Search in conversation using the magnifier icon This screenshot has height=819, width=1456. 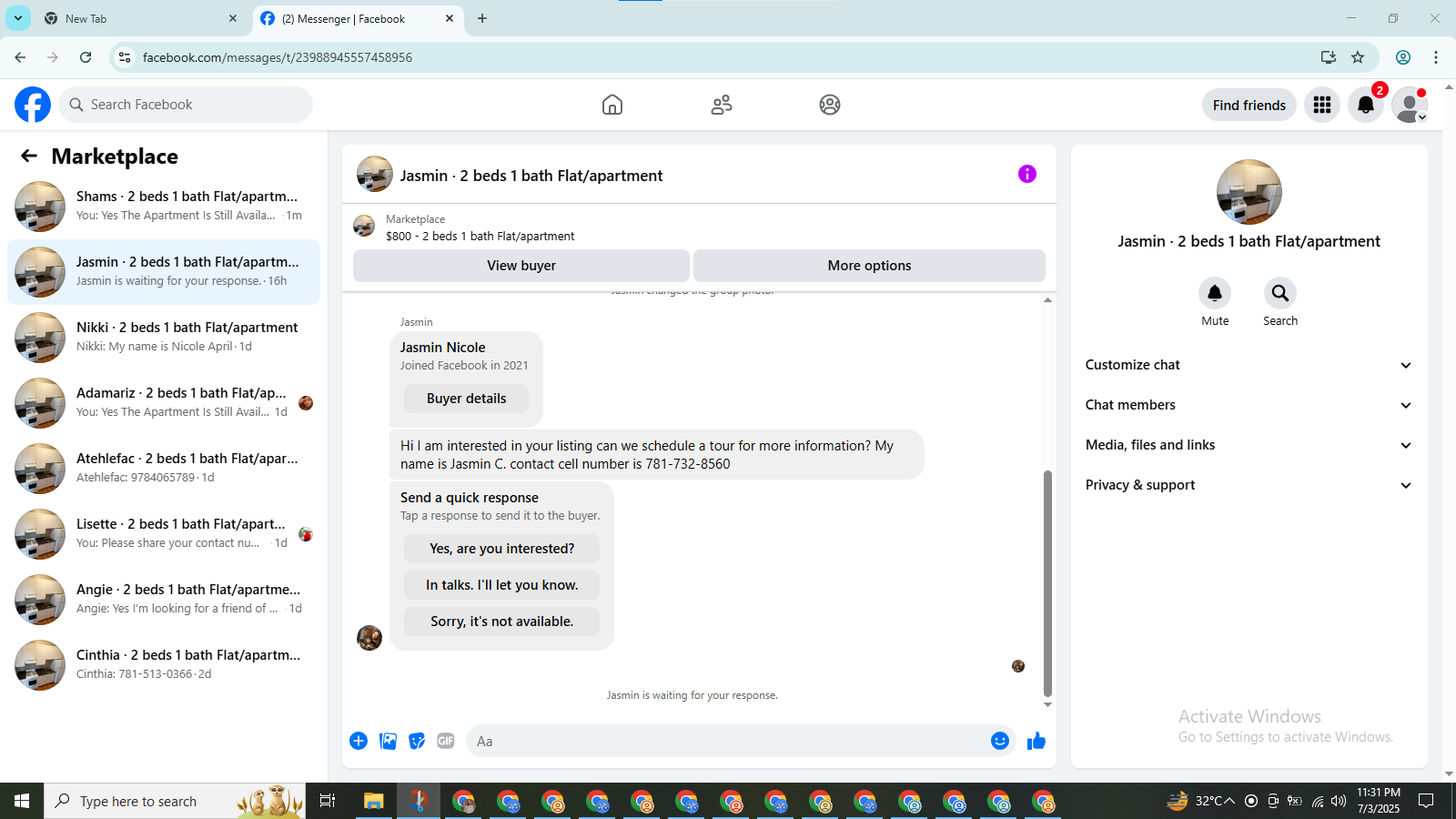pyautogui.click(x=1280, y=293)
